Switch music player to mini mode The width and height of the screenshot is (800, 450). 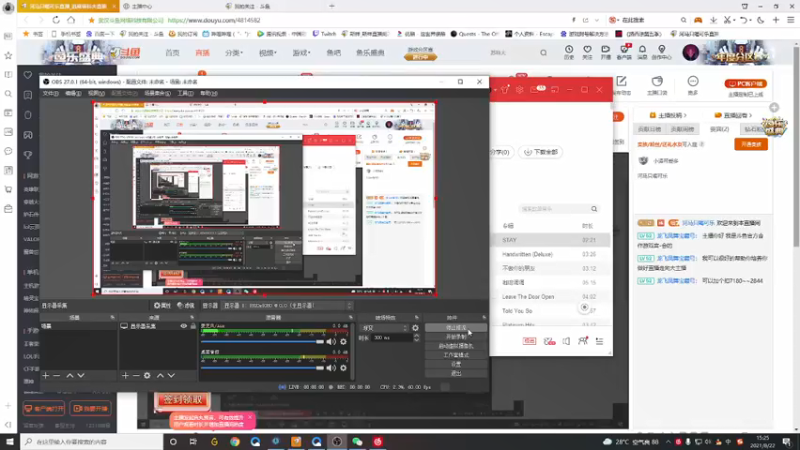click(x=555, y=90)
